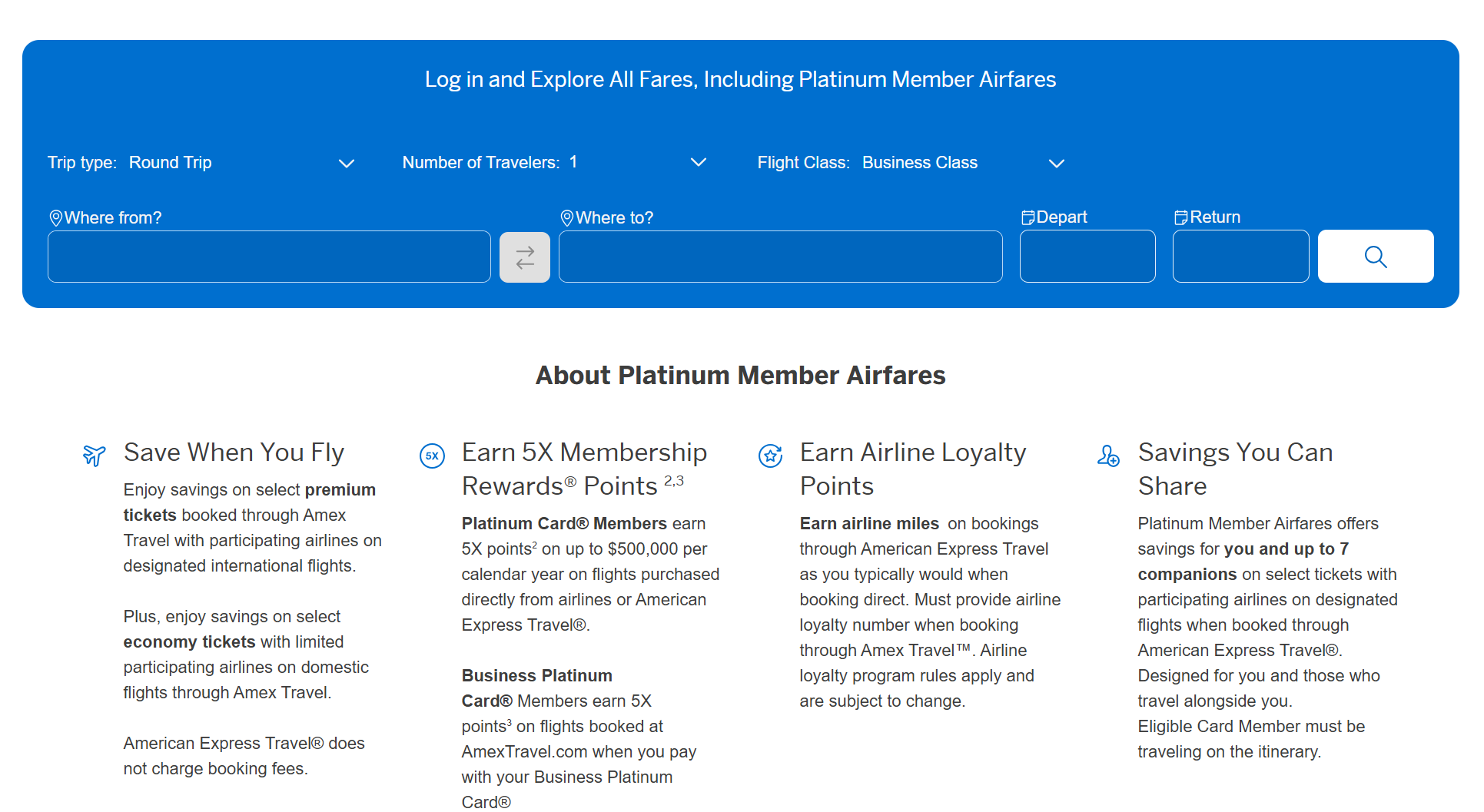Viewport: 1484px width, 812px height.
Task: Click the Log in and Explore All Fares heading
Action: tap(740, 80)
